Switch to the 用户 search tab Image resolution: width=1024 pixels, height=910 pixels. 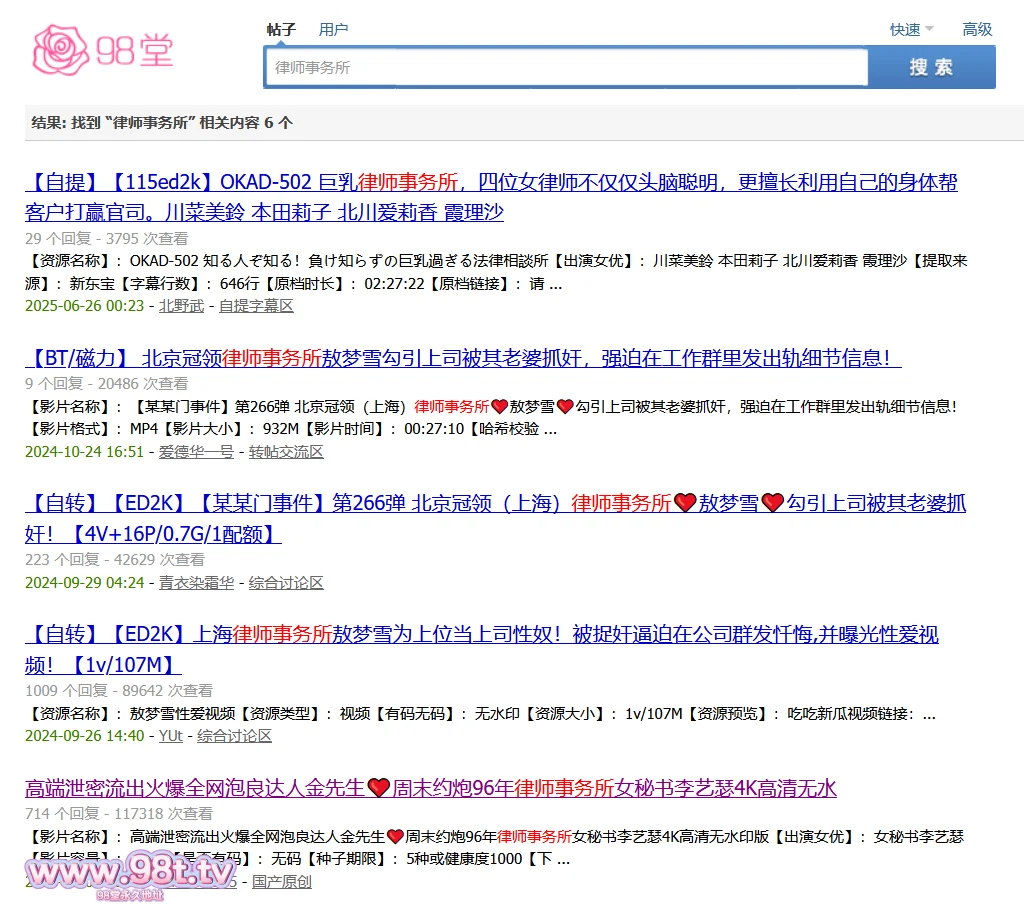pyautogui.click(x=333, y=29)
